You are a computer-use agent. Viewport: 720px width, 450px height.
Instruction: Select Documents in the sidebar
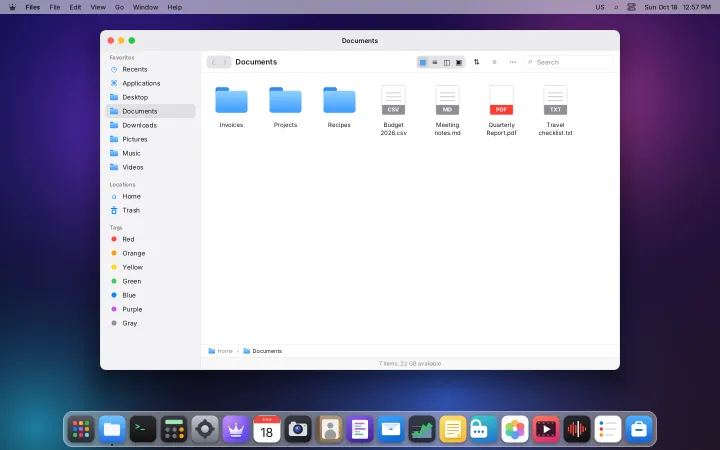151,111
